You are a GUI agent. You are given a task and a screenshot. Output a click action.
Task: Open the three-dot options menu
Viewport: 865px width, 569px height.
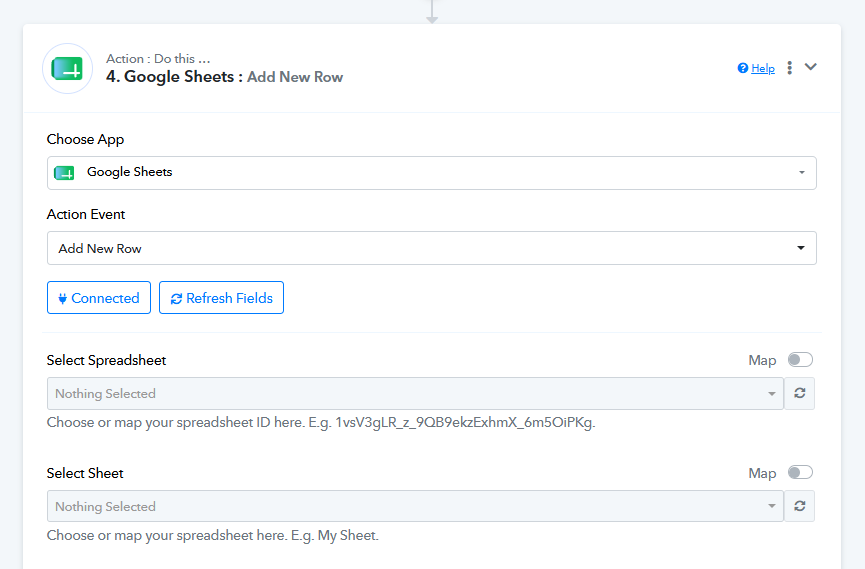pyautogui.click(x=789, y=67)
